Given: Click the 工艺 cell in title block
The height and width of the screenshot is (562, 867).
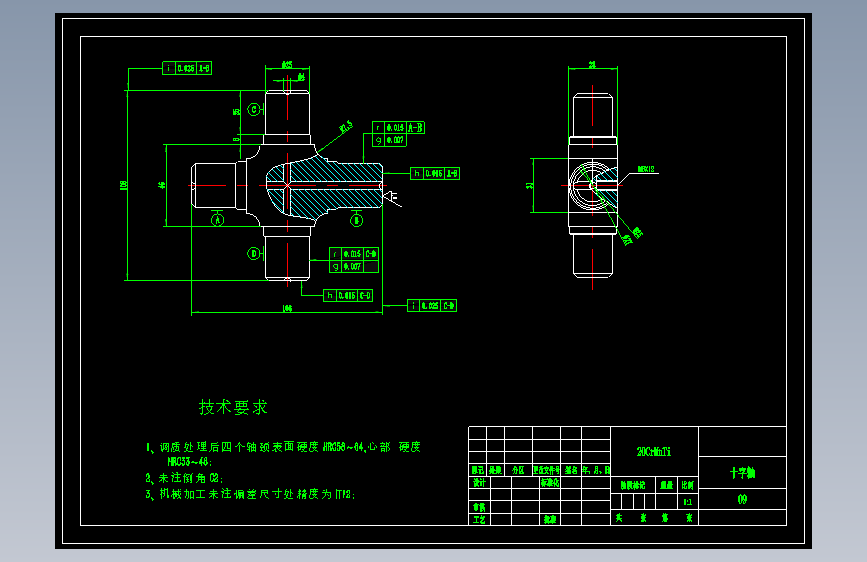Looking at the screenshot, I should (x=479, y=519).
